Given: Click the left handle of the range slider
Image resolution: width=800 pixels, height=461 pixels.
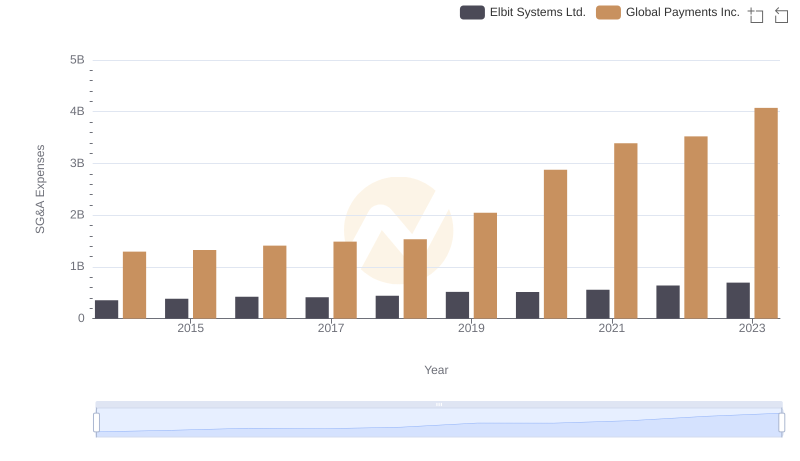Looking at the screenshot, I should pos(96,423).
